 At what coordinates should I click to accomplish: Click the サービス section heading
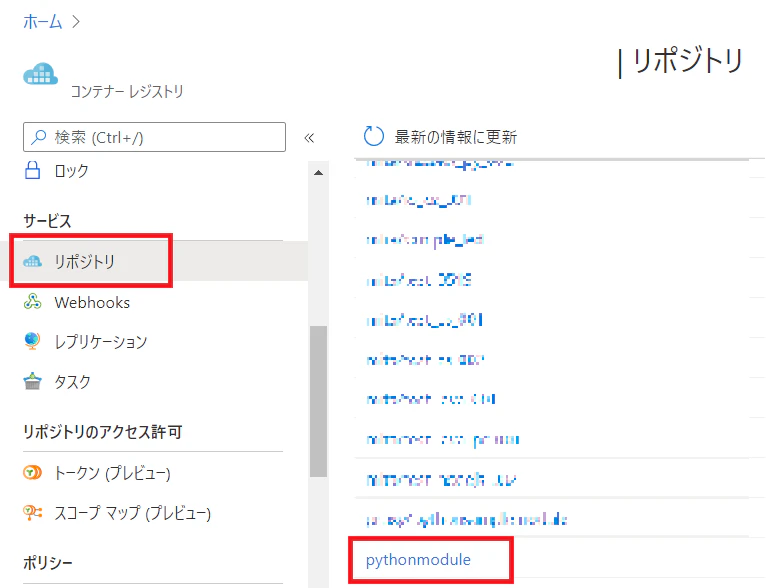tap(47, 221)
